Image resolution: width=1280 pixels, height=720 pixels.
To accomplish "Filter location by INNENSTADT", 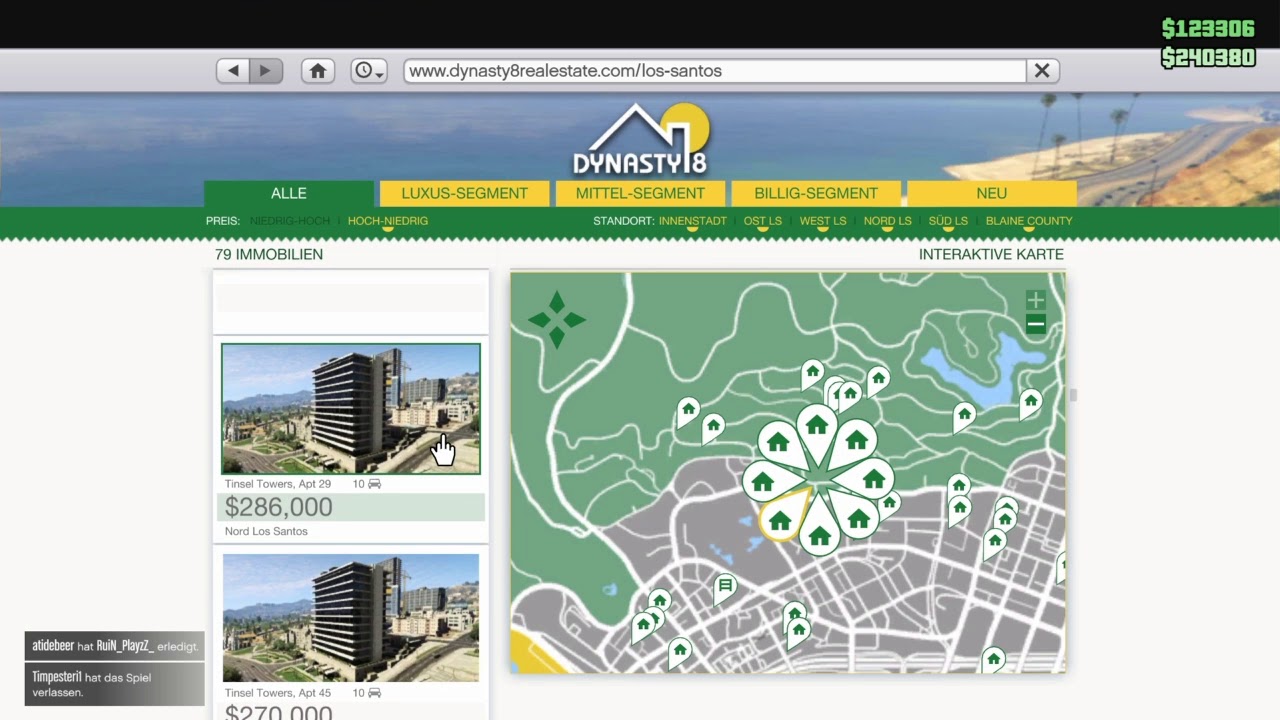I will [x=693, y=221].
